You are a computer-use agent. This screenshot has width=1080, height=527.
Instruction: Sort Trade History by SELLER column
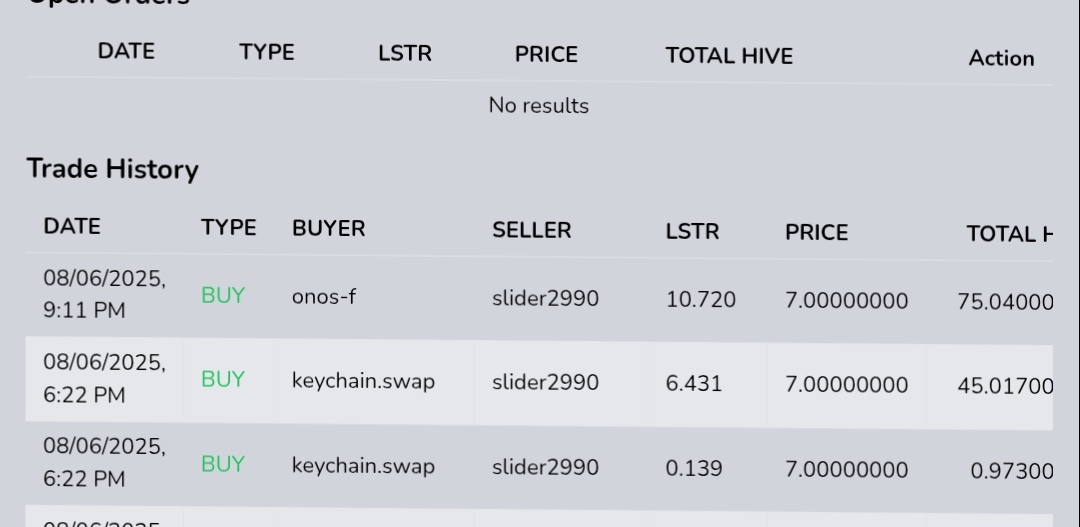(531, 230)
